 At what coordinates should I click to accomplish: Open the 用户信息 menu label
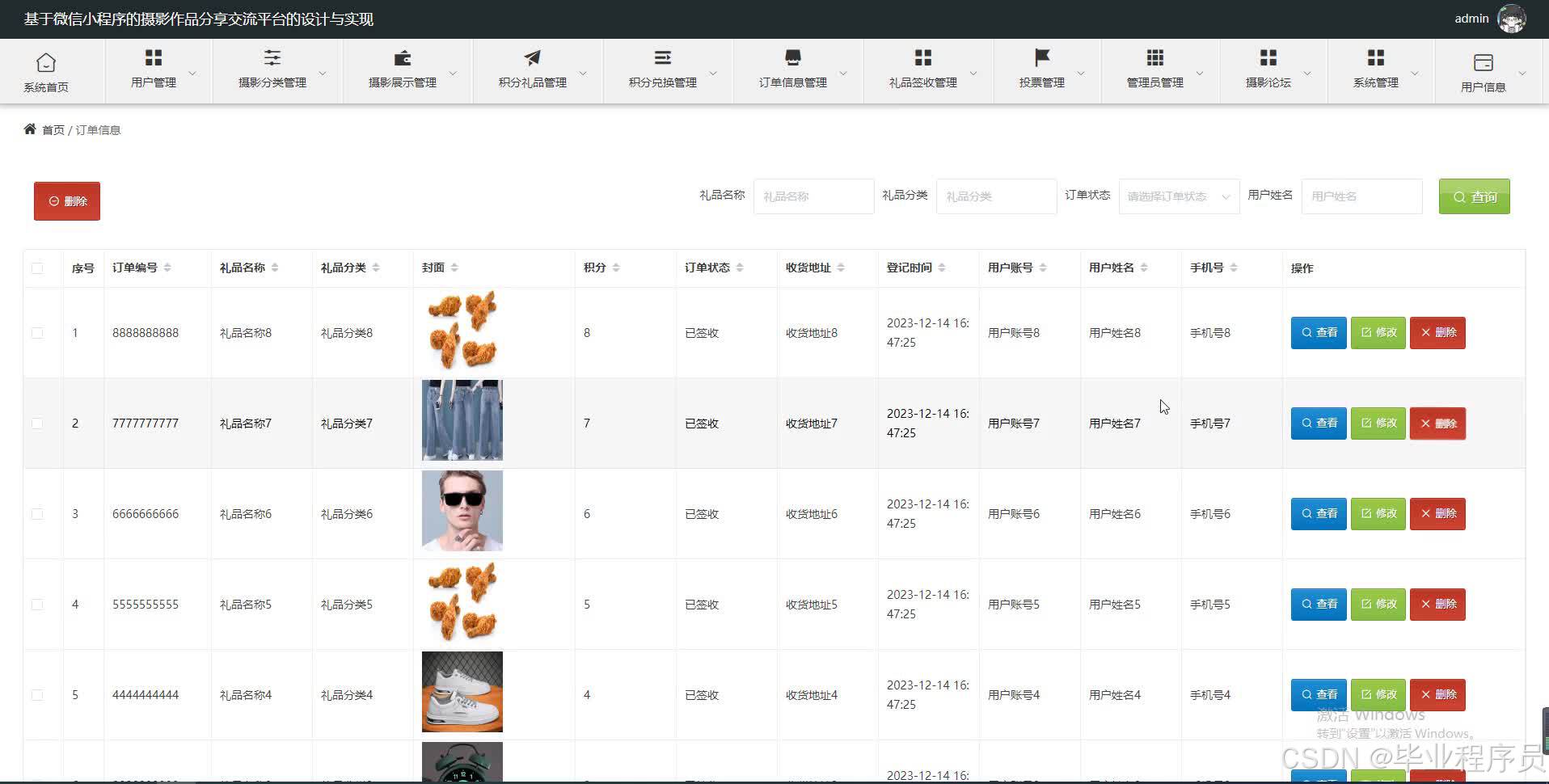[1484, 87]
